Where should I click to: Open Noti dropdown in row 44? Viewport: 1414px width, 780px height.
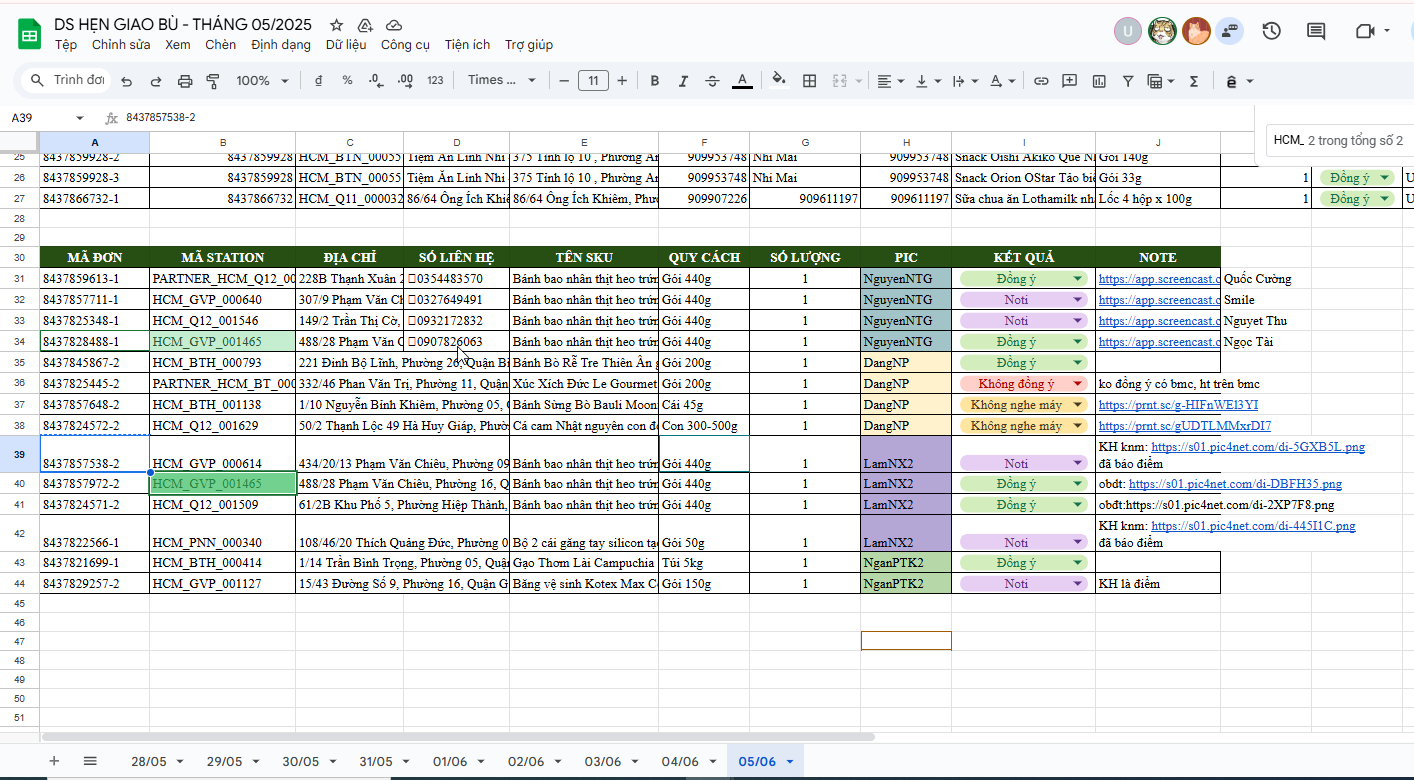[x=1078, y=584]
